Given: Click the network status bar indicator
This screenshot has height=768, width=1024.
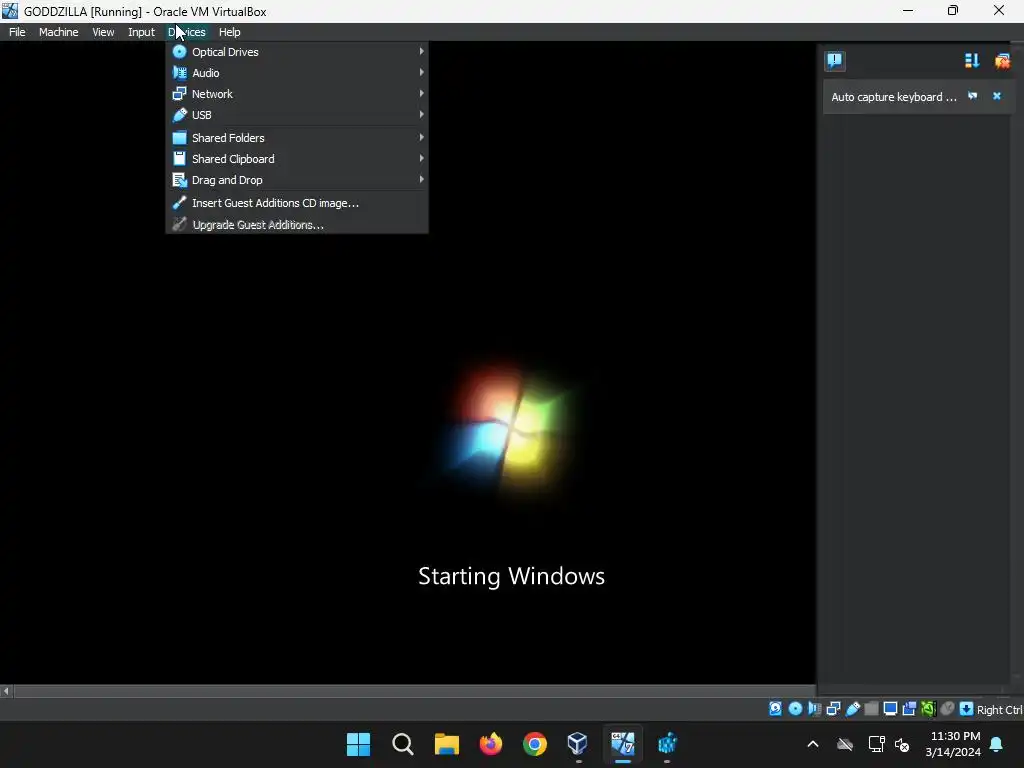Looking at the screenshot, I should (833, 709).
